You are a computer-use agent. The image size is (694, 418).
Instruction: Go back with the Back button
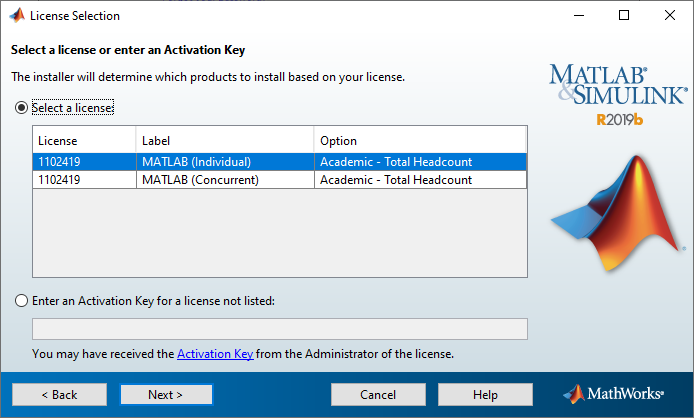tap(60, 394)
